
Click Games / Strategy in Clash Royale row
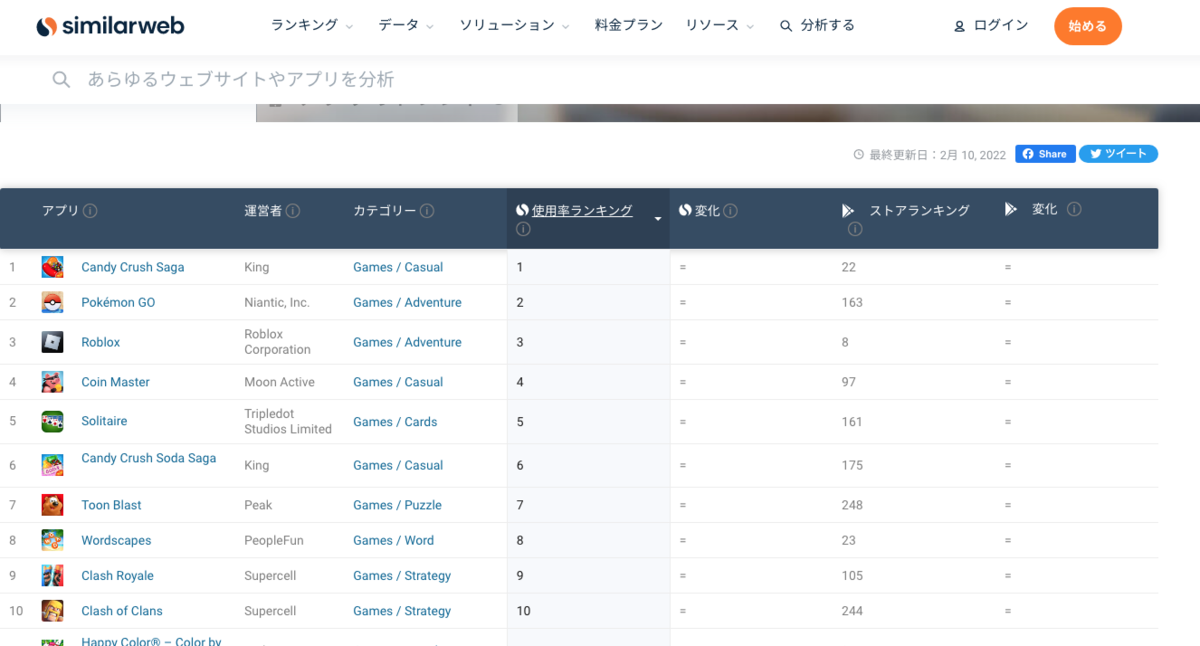(402, 575)
